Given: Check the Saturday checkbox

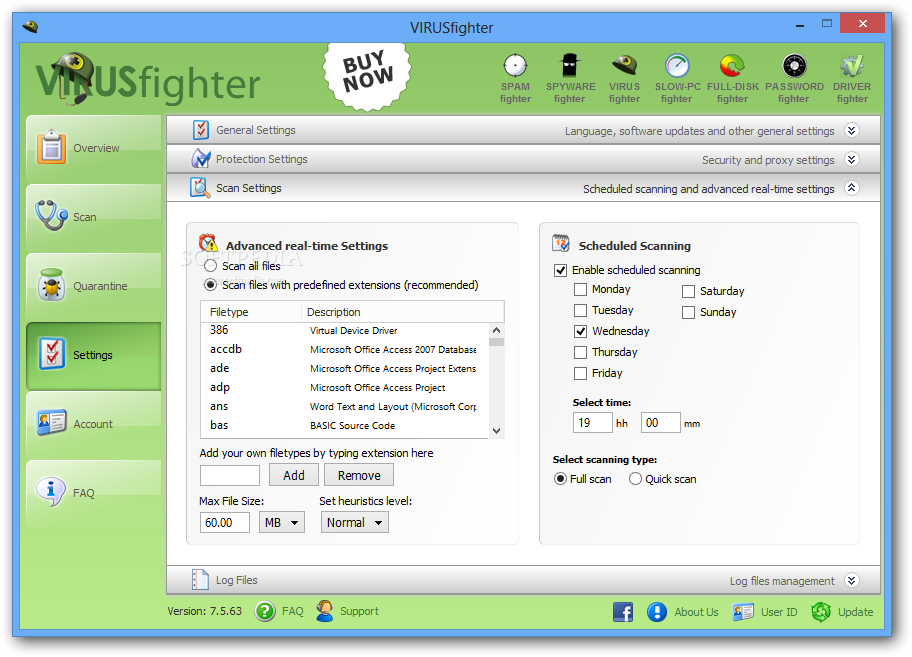Looking at the screenshot, I should click(x=689, y=291).
